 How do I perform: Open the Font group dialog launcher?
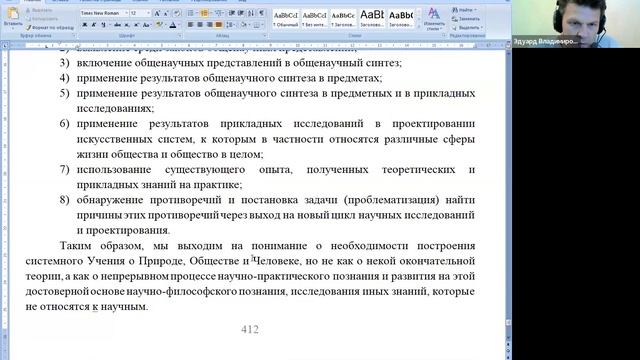click(180, 36)
